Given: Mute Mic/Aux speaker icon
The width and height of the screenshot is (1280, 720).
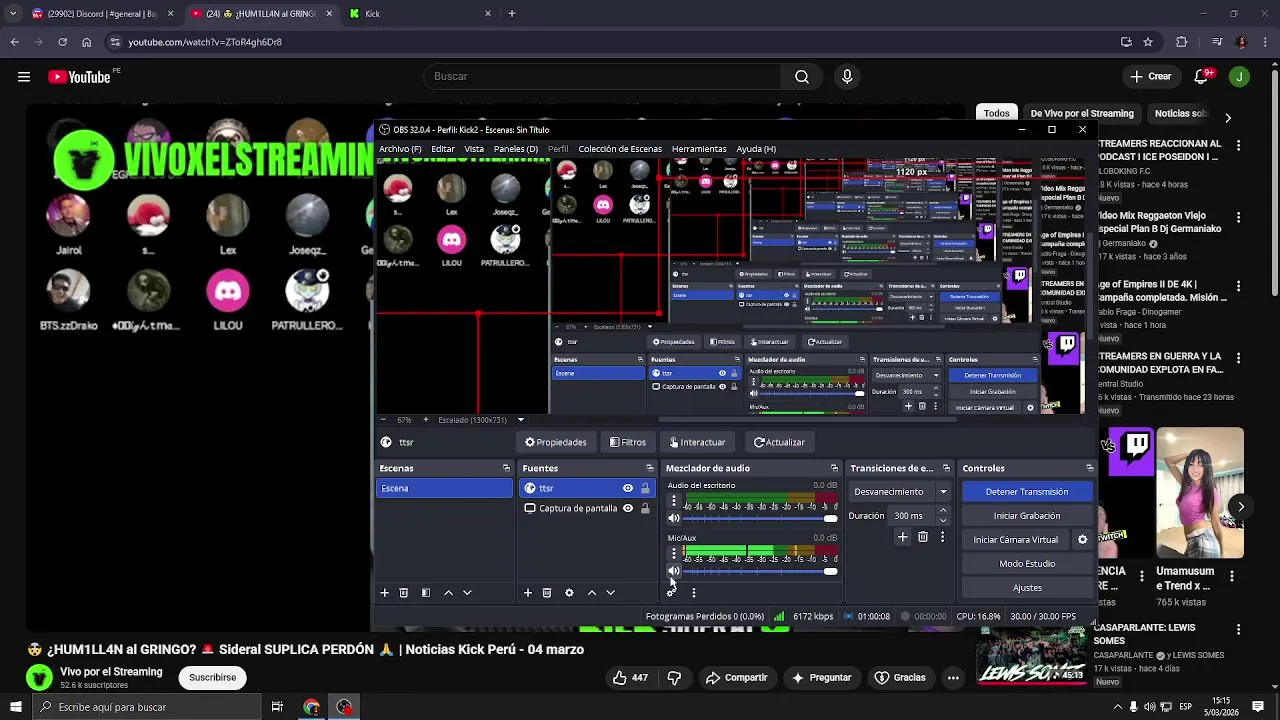Looking at the screenshot, I should pyautogui.click(x=674, y=571).
